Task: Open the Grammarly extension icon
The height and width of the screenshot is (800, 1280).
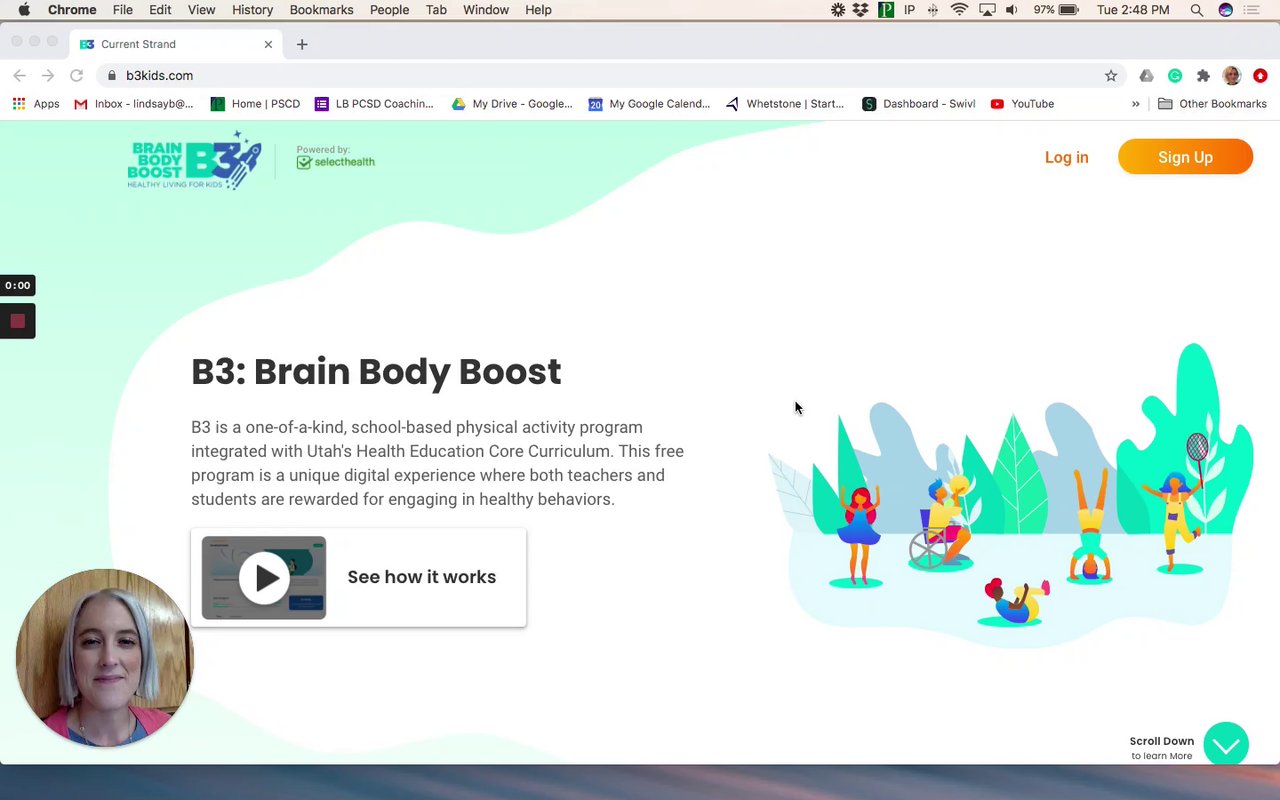Action: 1175,75
